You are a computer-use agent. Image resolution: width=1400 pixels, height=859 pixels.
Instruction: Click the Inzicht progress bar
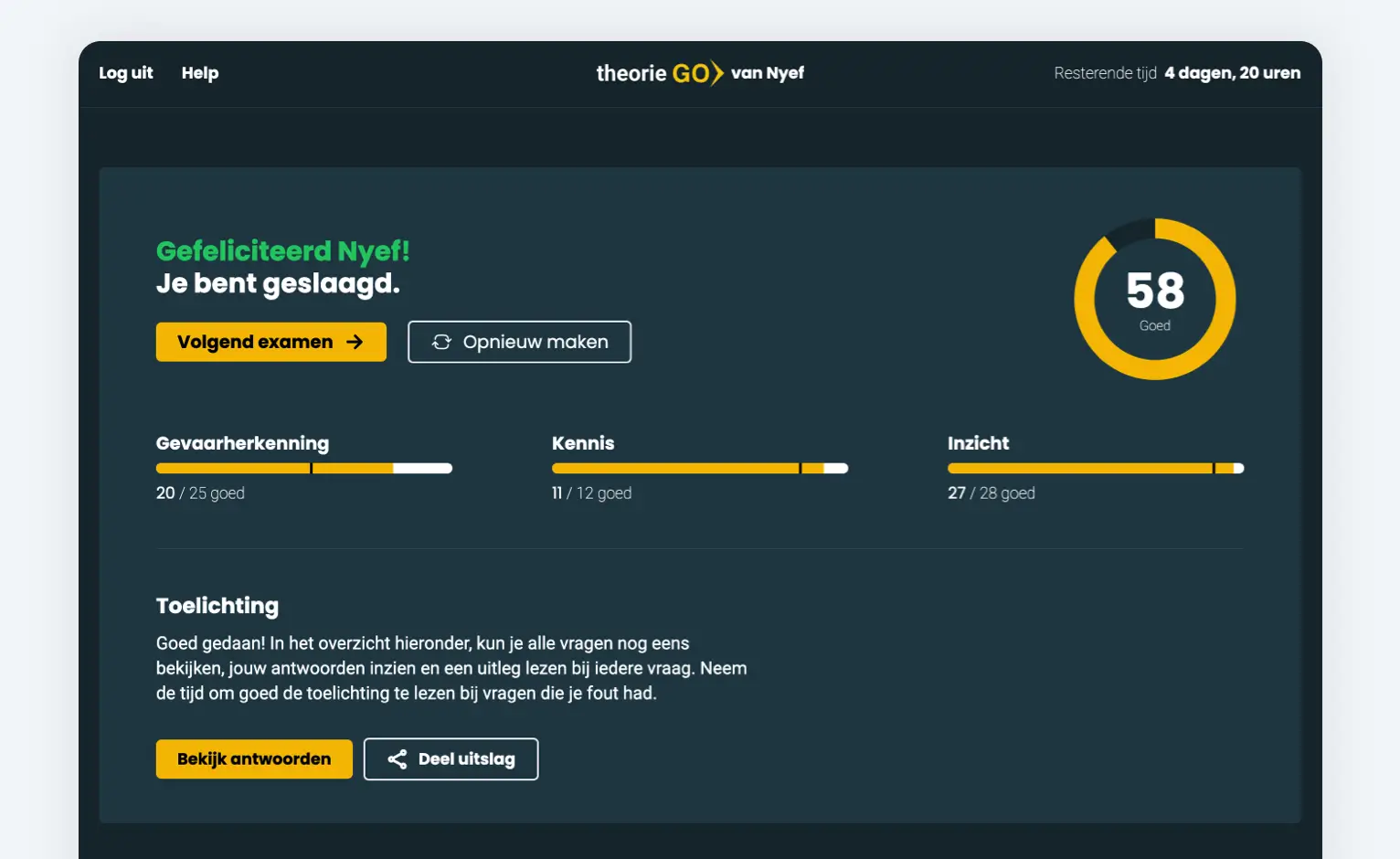1095,469
